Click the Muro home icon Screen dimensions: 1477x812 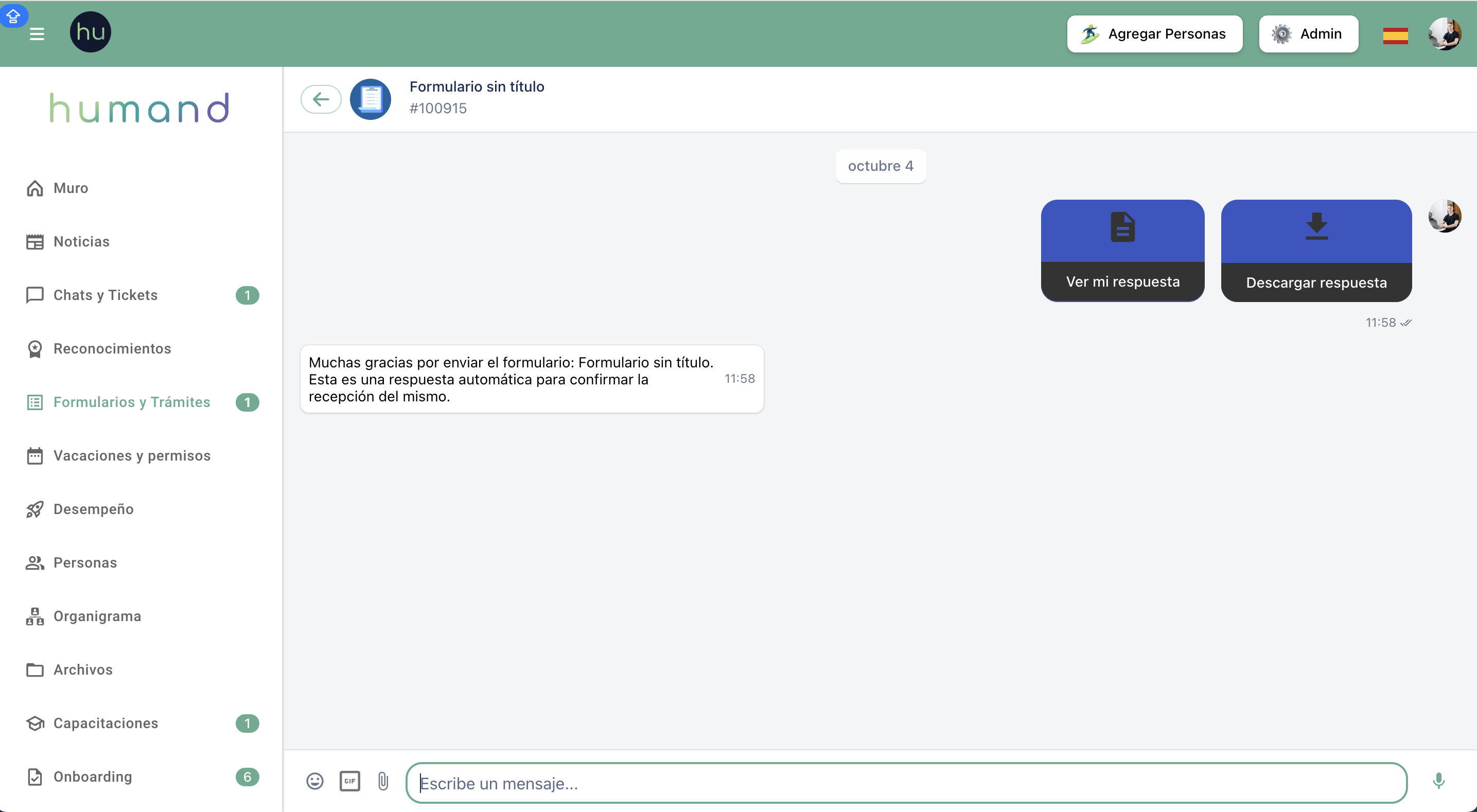coord(35,188)
